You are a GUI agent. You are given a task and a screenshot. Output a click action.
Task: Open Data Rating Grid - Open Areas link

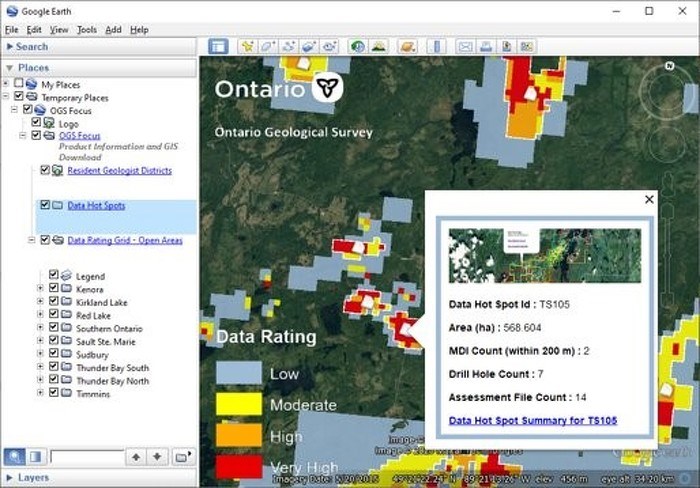(125, 240)
